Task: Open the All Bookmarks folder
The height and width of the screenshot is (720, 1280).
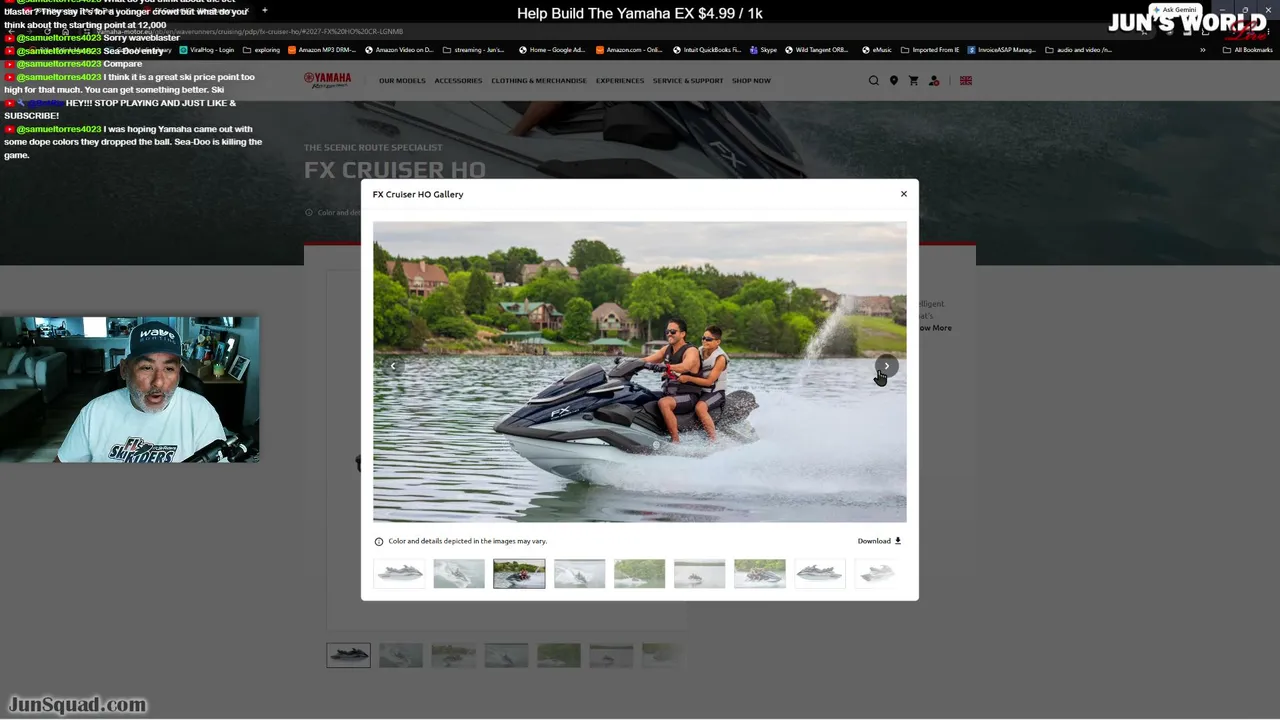Action: pyautogui.click(x=1248, y=50)
